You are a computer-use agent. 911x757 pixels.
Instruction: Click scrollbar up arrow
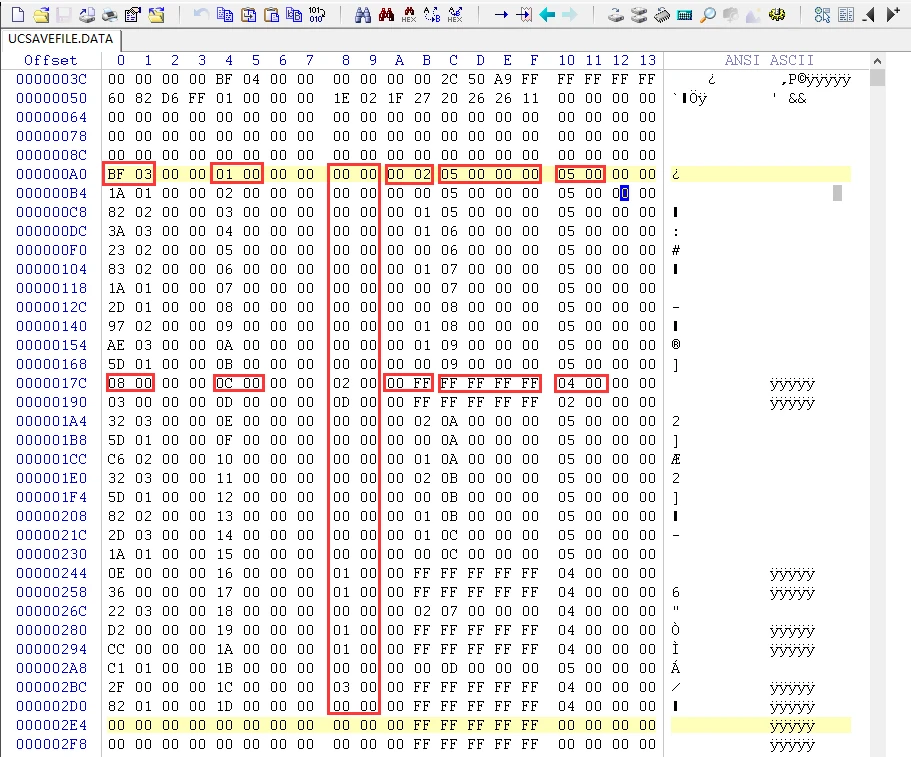[x=877, y=60]
